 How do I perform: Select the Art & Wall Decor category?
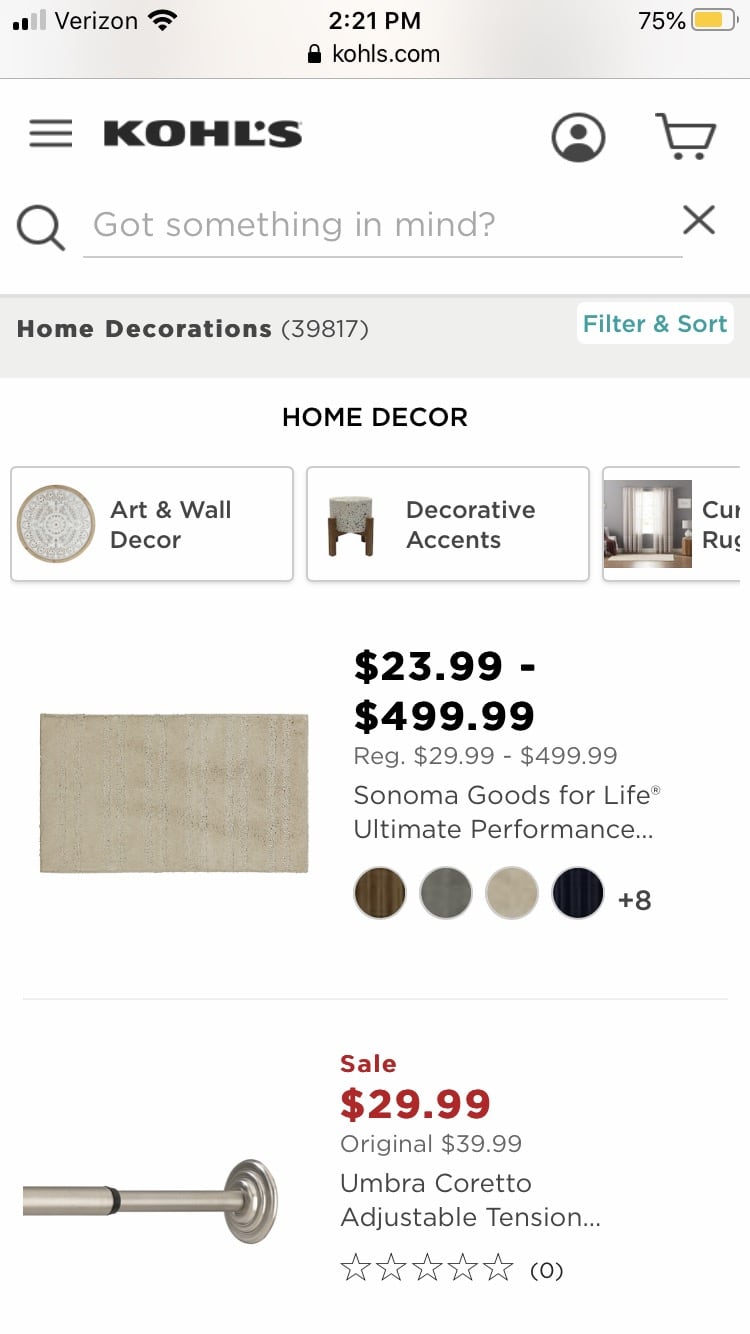tap(171, 524)
